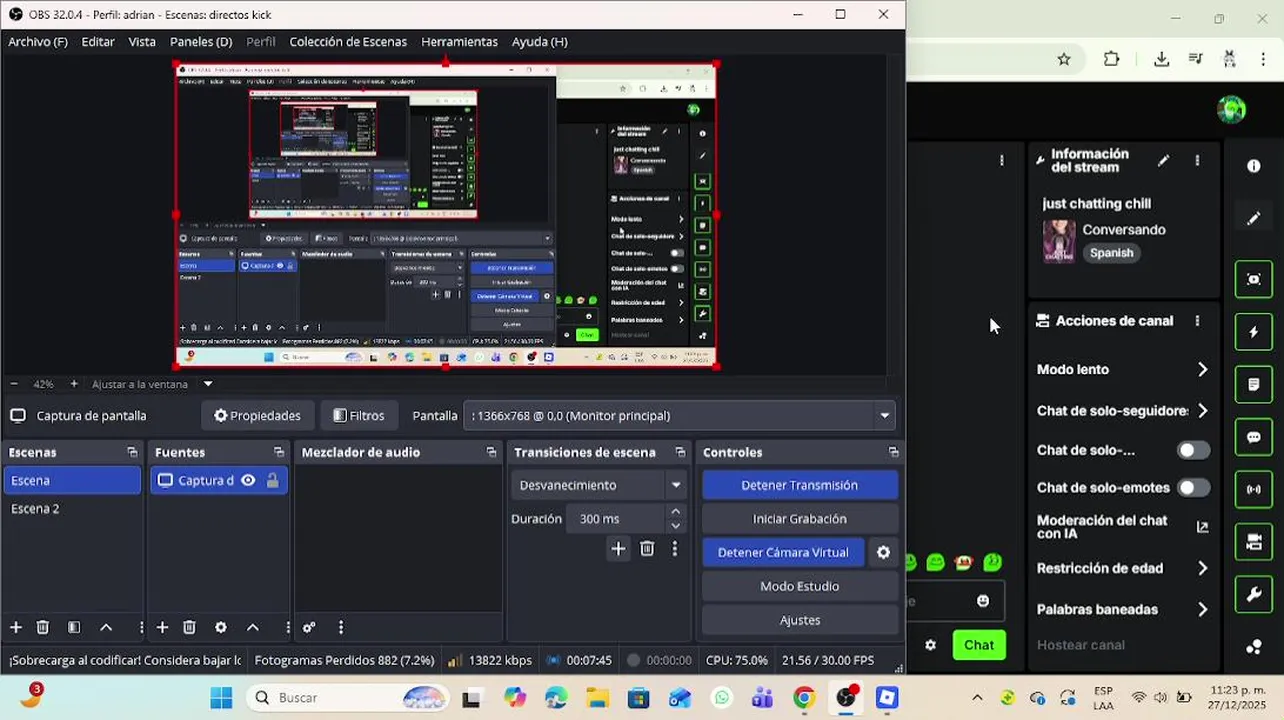Open scene filters icon in Escenas toolbar
The image size is (1284, 720).
74,627
